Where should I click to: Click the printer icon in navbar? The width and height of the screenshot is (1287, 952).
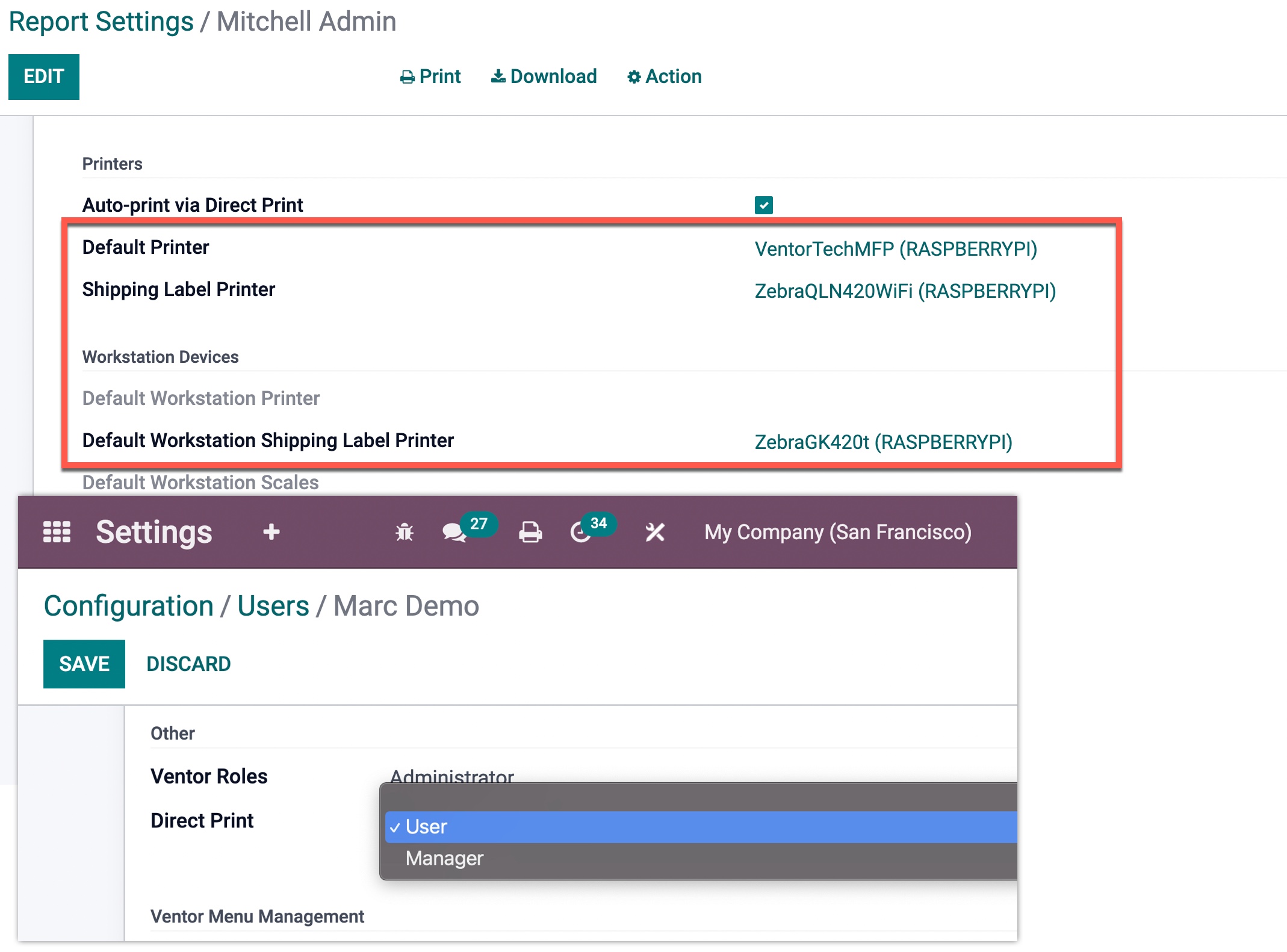(530, 532)
